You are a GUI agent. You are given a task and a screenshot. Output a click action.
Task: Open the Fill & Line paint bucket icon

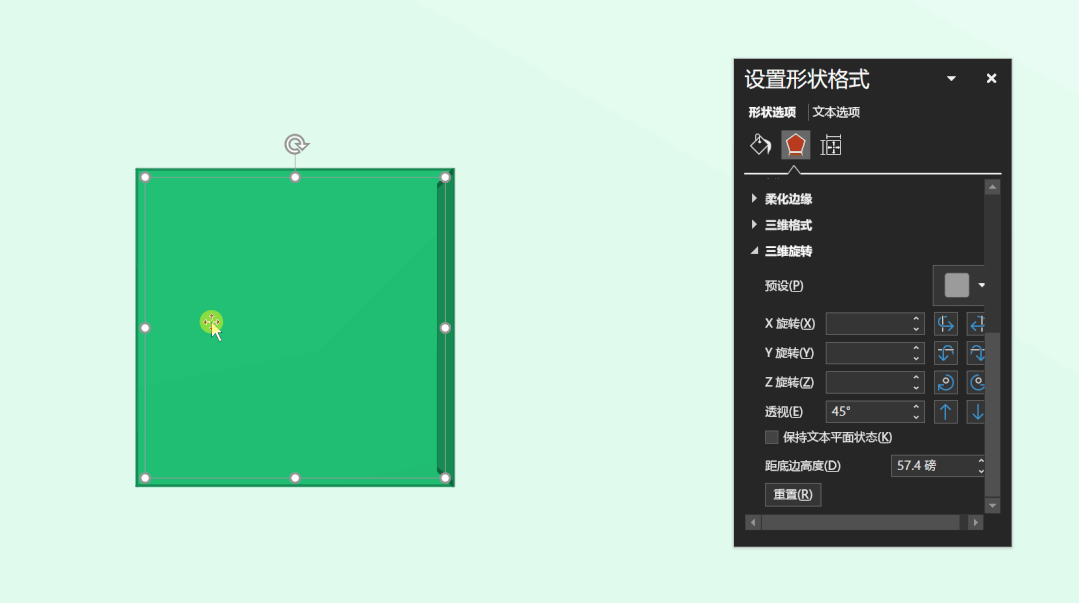click(x=760, y=145)
